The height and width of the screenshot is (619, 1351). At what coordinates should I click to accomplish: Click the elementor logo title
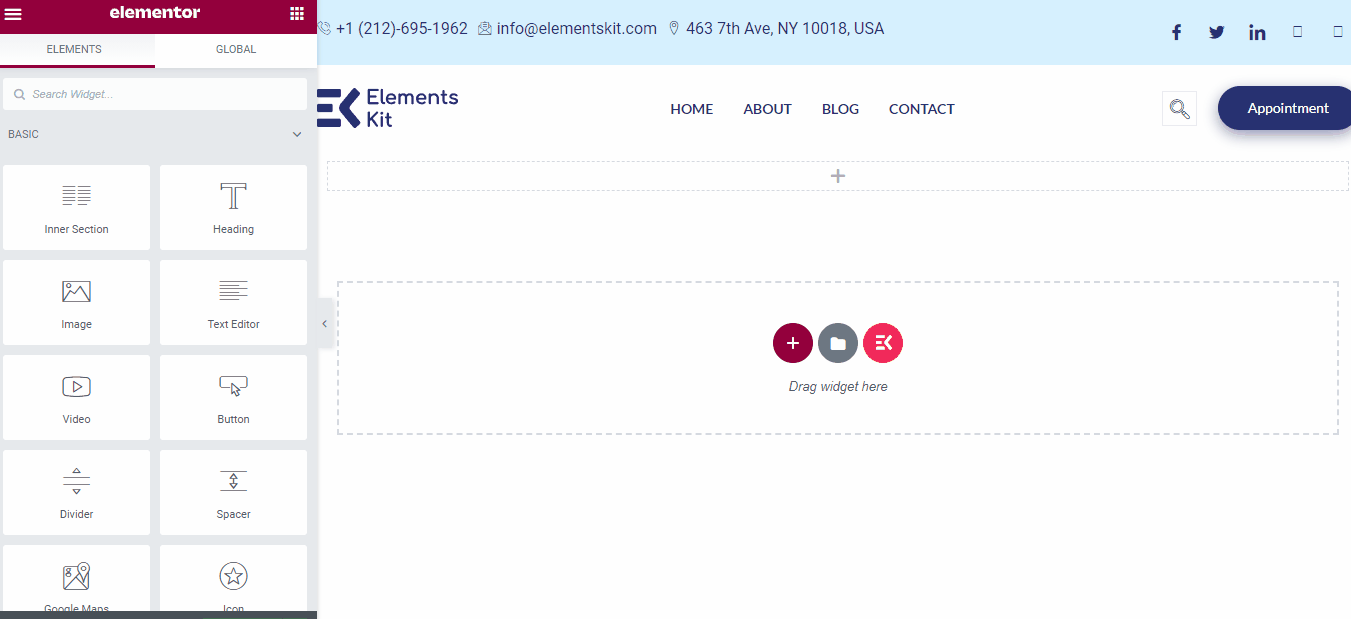pos(155,13)
